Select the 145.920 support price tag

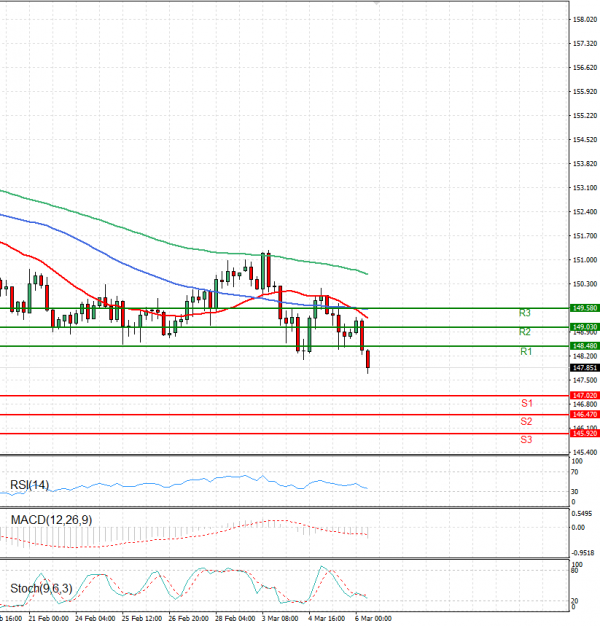coord(585,433)
